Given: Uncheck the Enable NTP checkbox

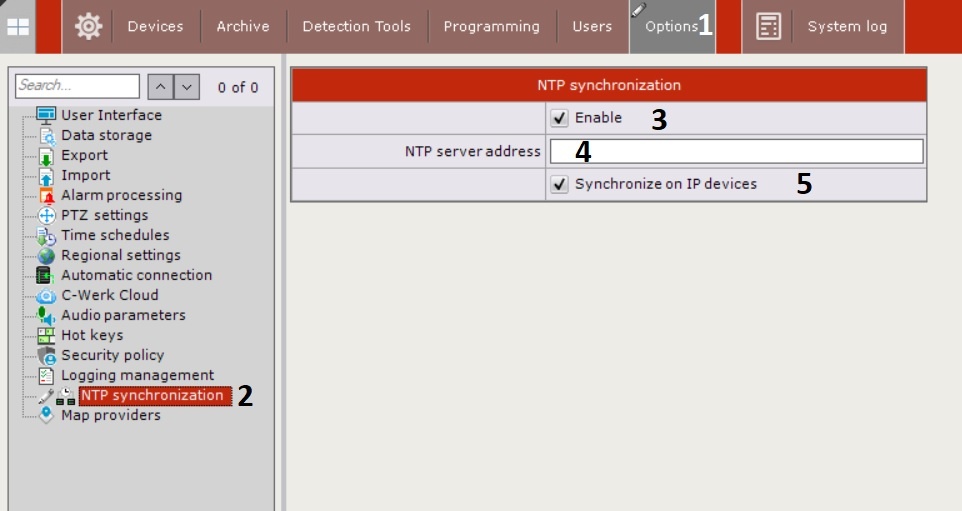Looking at the screenshot, I should pyautogui.click(x=560, y=118).
